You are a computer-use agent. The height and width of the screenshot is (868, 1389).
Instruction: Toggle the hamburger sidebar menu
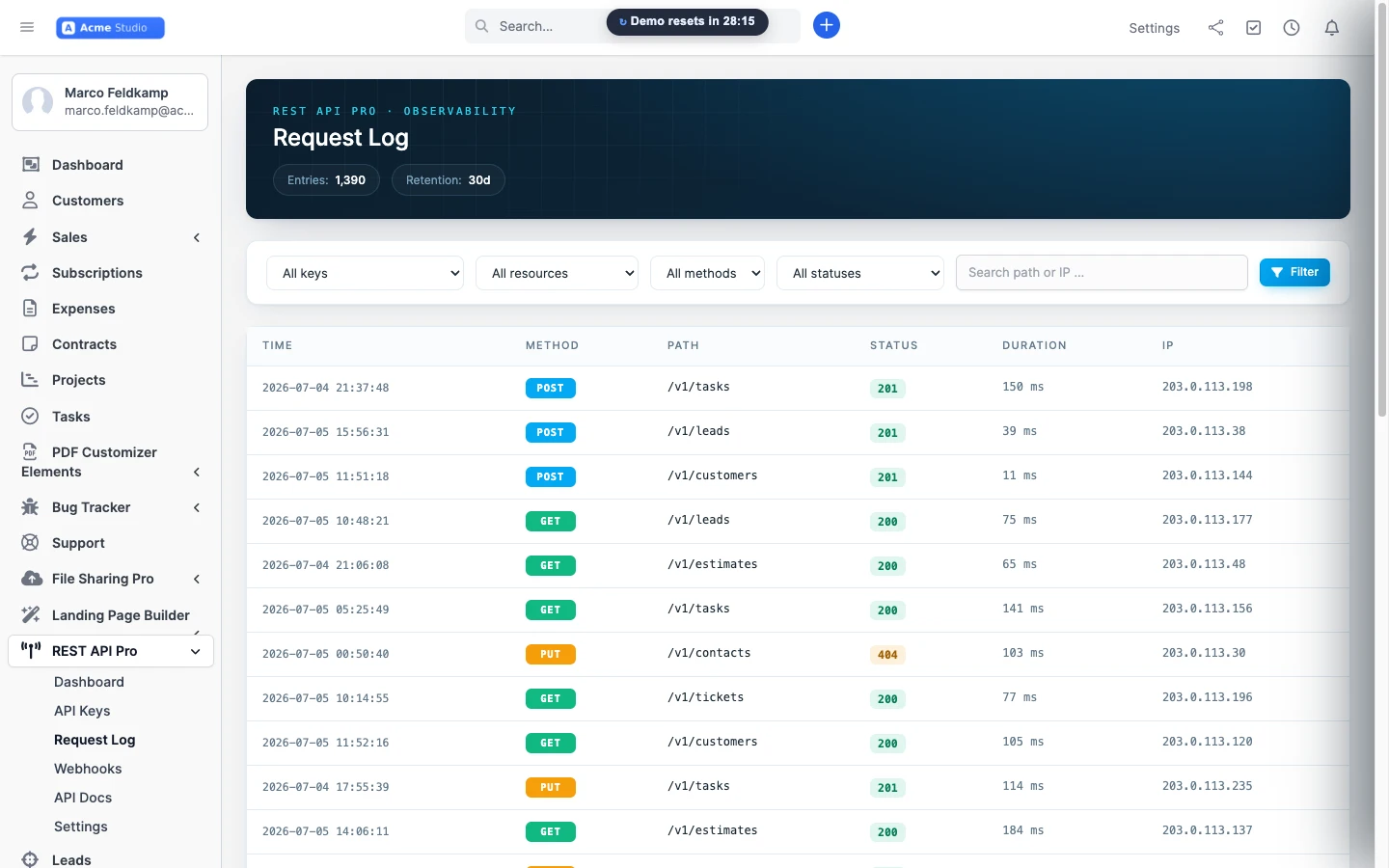click(x=27, y=27)
